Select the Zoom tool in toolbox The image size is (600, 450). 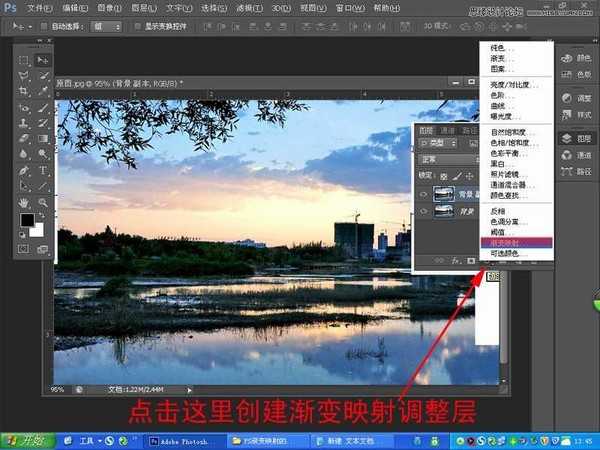click(43, 201)
